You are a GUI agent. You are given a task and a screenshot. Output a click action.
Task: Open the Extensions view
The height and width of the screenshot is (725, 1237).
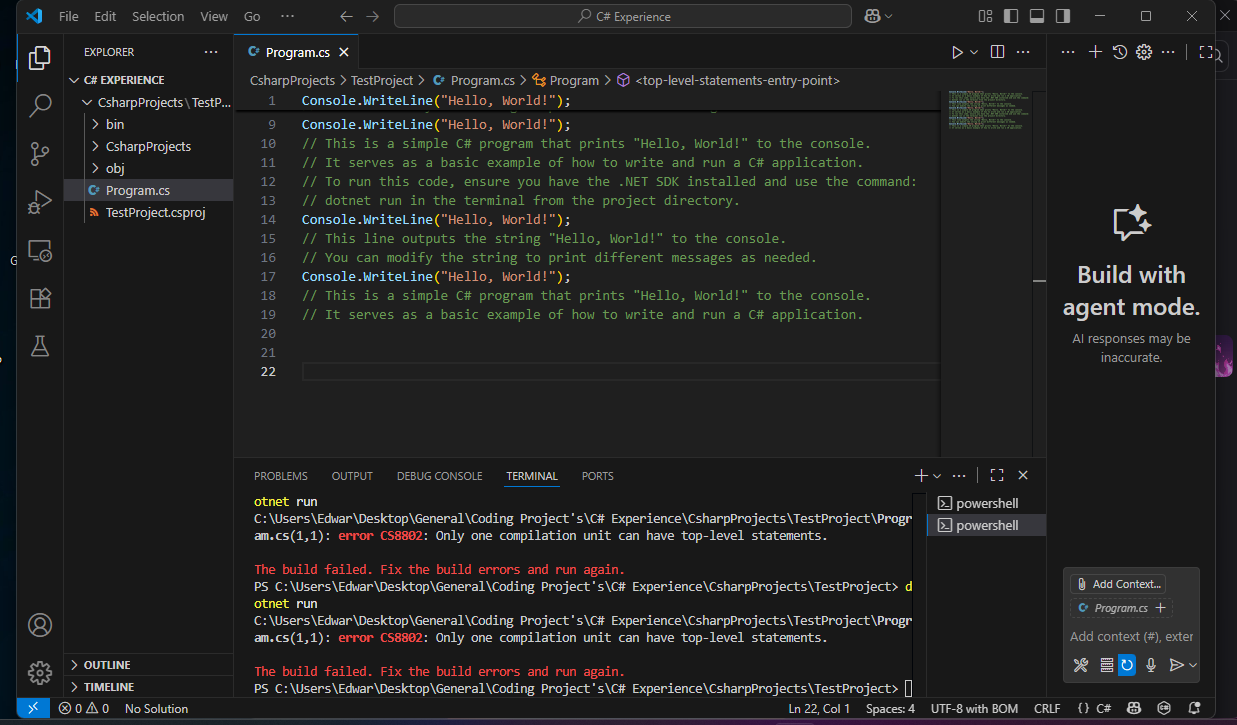tap(40, 298)
